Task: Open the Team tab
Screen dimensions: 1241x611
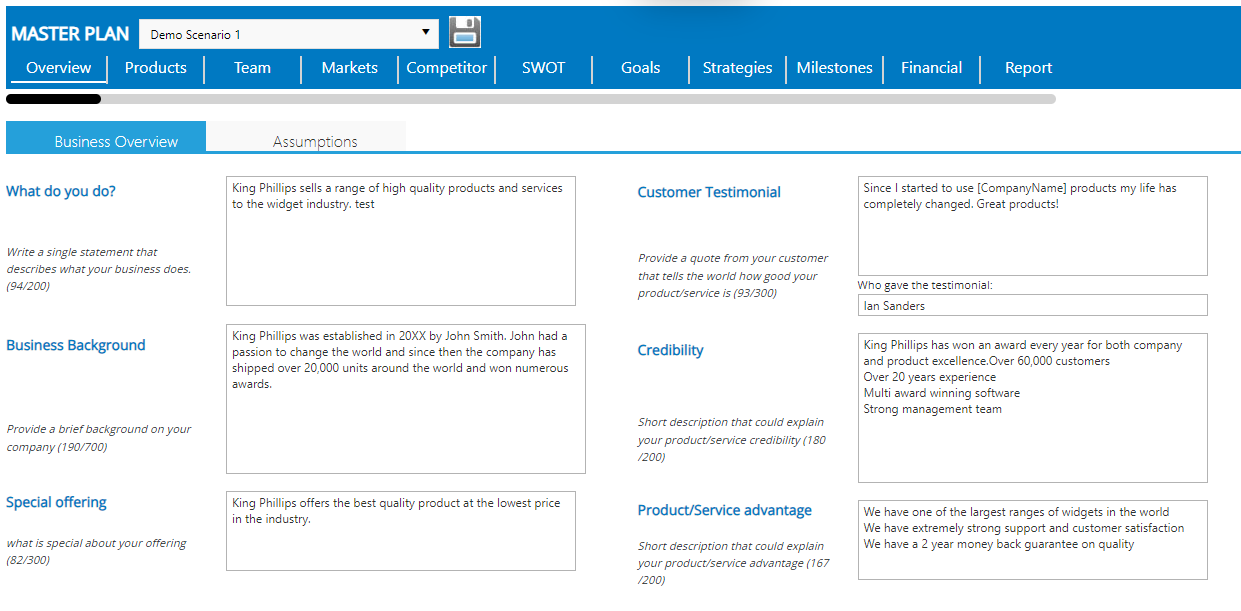Action: [252, 68]
